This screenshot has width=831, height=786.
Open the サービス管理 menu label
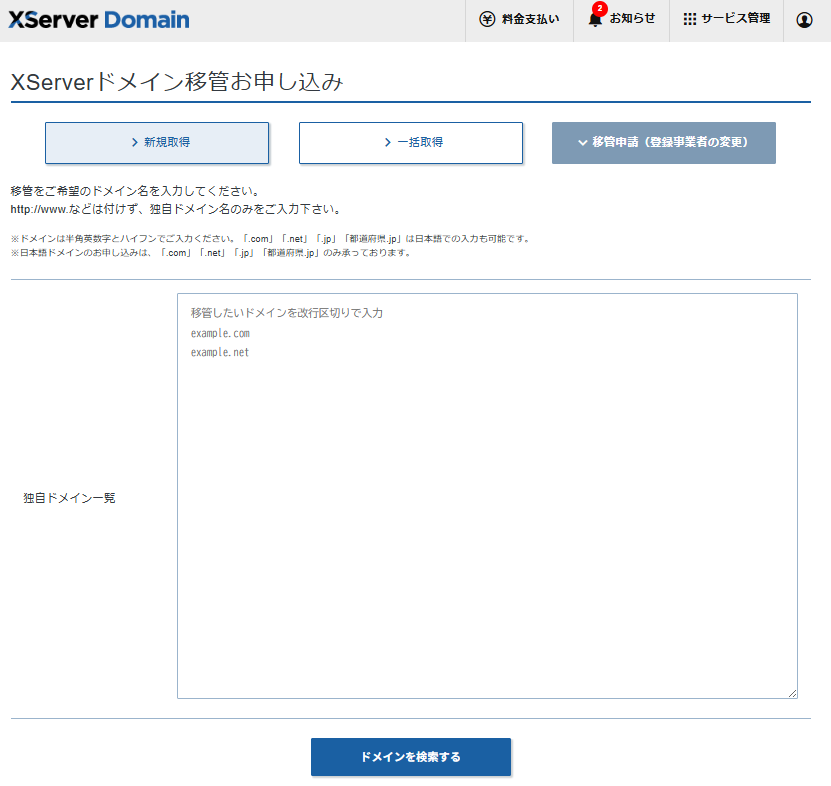(x=735, y=19)
